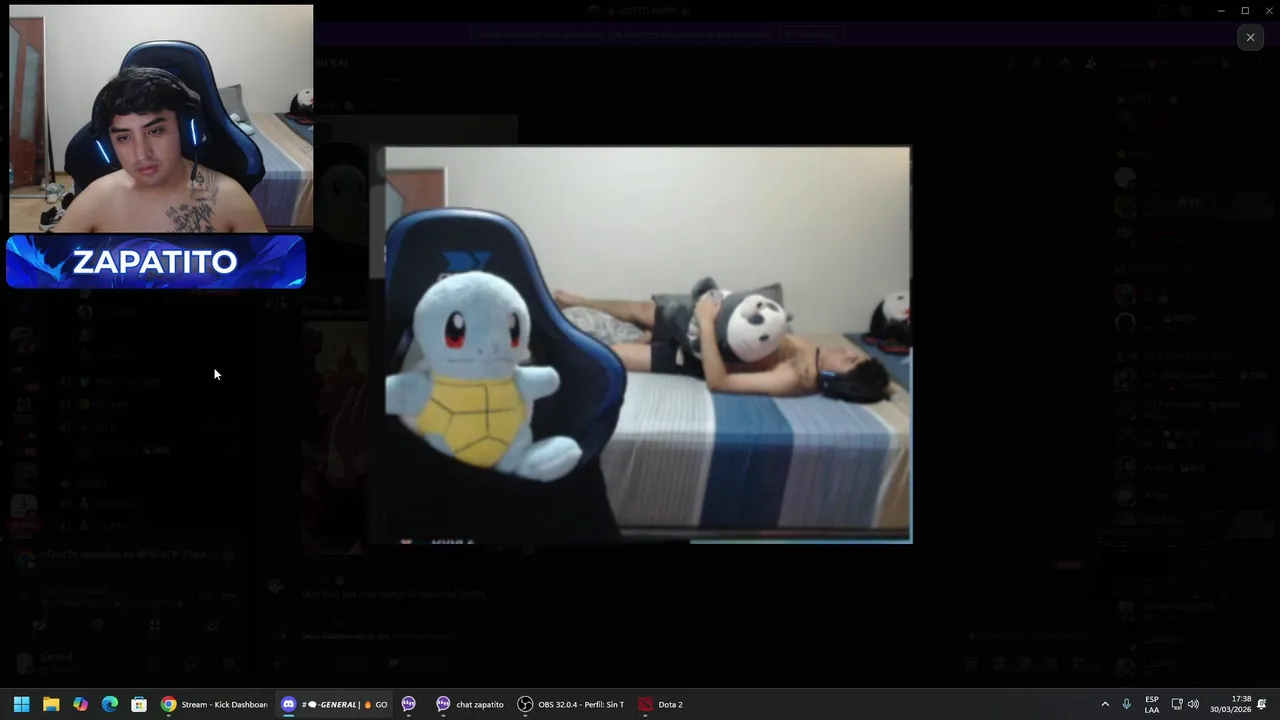
Task: Open the network status tray icon
Action: pyautogui.click(x=1177, y=704)
